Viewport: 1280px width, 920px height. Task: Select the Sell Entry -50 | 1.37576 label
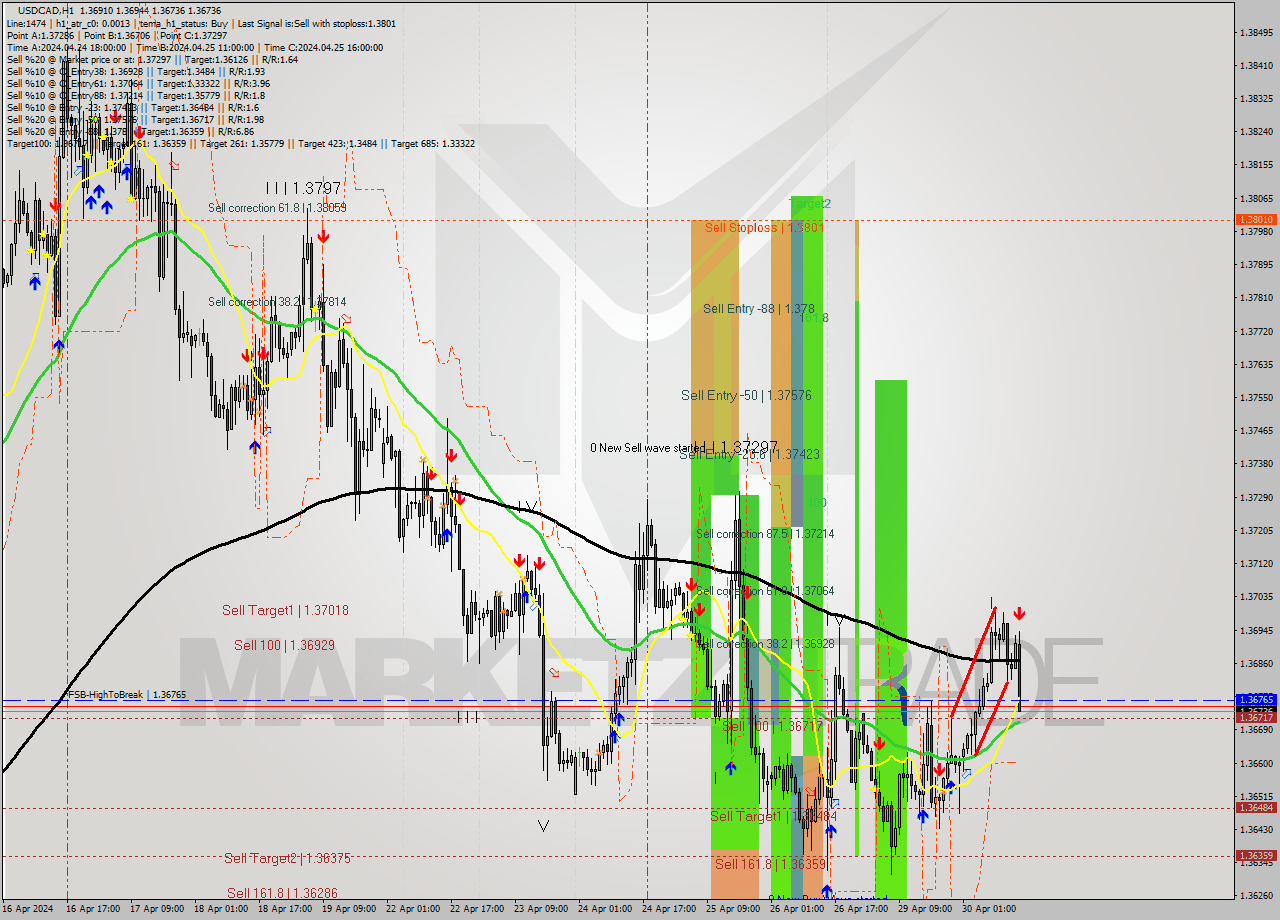[746, 395]
